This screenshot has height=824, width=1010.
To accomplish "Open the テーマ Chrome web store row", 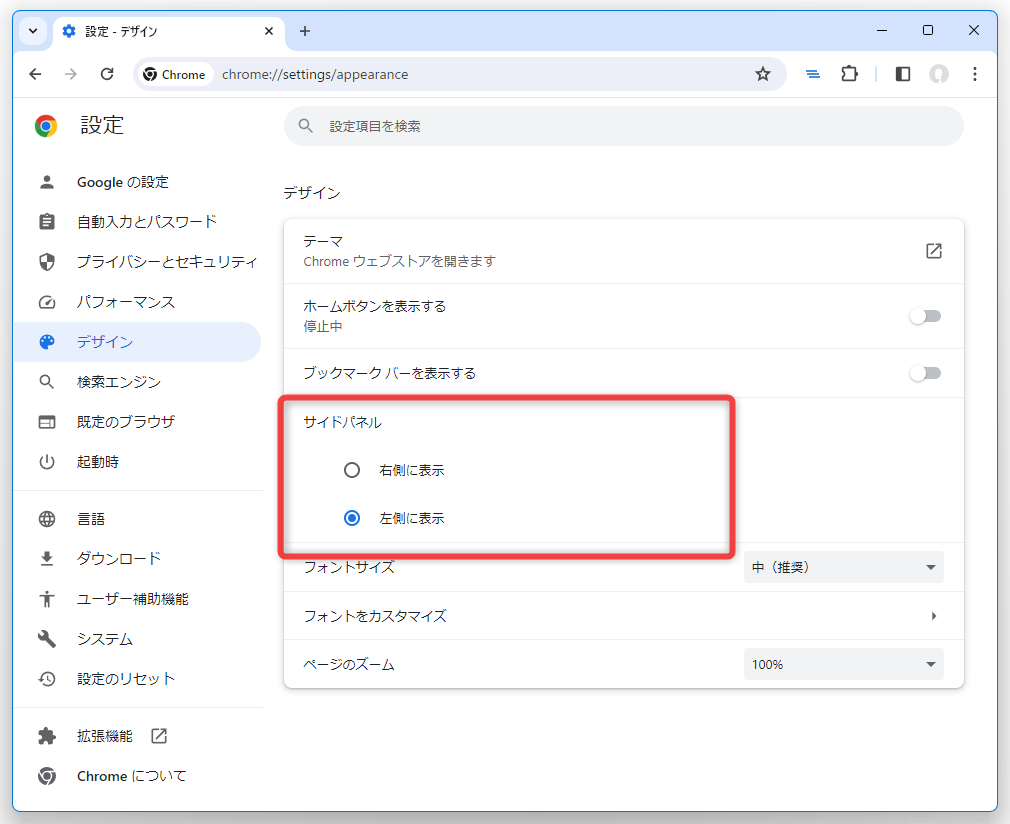I will (x=624, y=251).
